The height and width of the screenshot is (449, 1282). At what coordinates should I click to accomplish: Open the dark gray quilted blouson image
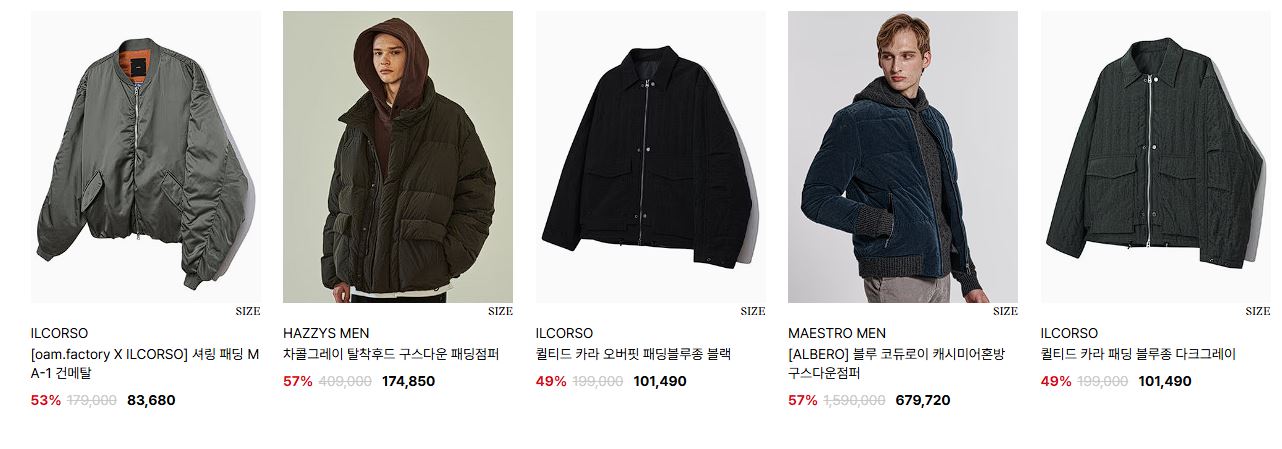1156,157
